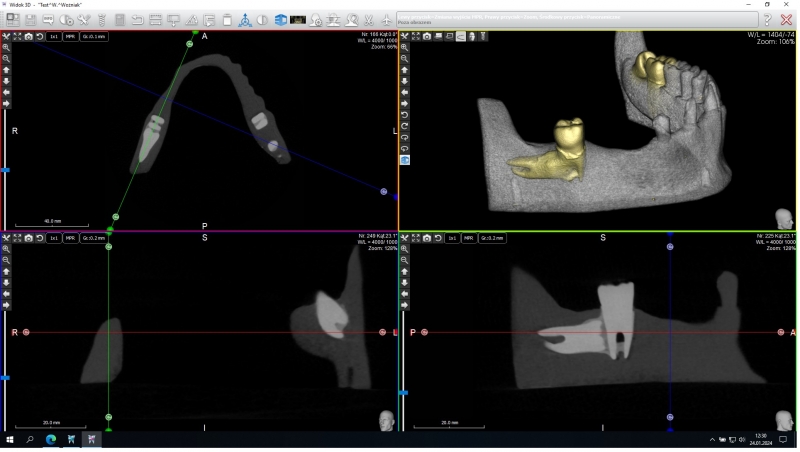
Task: Click the contrast half-circle icon
Action: (x=262, y=19)
